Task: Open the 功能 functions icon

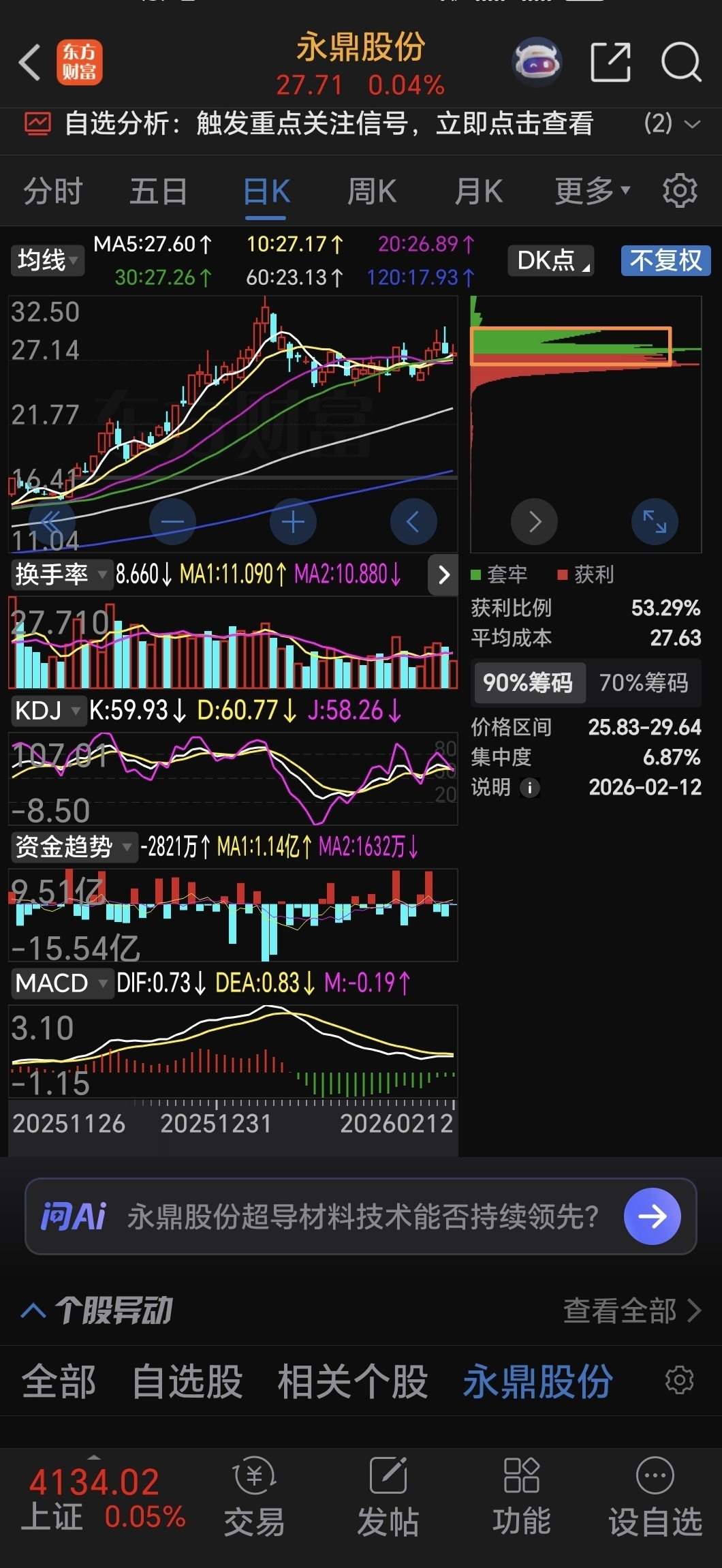Action: tap(522, 1496)
